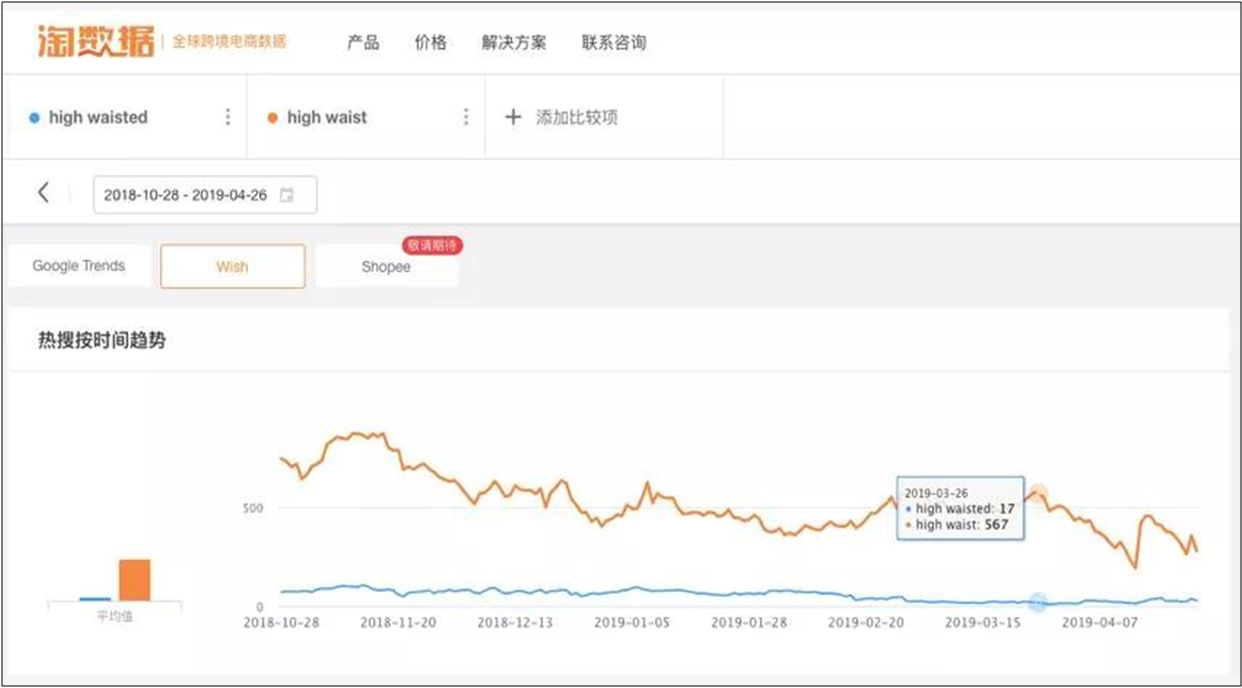Viewport: 1242px width, 688px height.
Task: Click the blue dot beside high waisted
Action: (34, 118)
